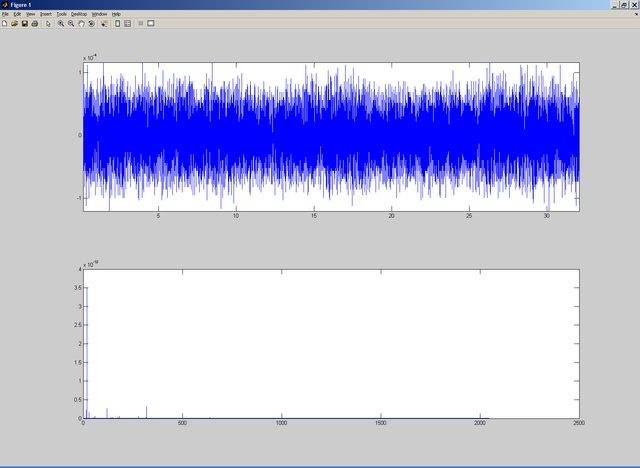The height and width of the screenshot is (468, 640).
Task: Open the Help menu
Action: point(116,14)
